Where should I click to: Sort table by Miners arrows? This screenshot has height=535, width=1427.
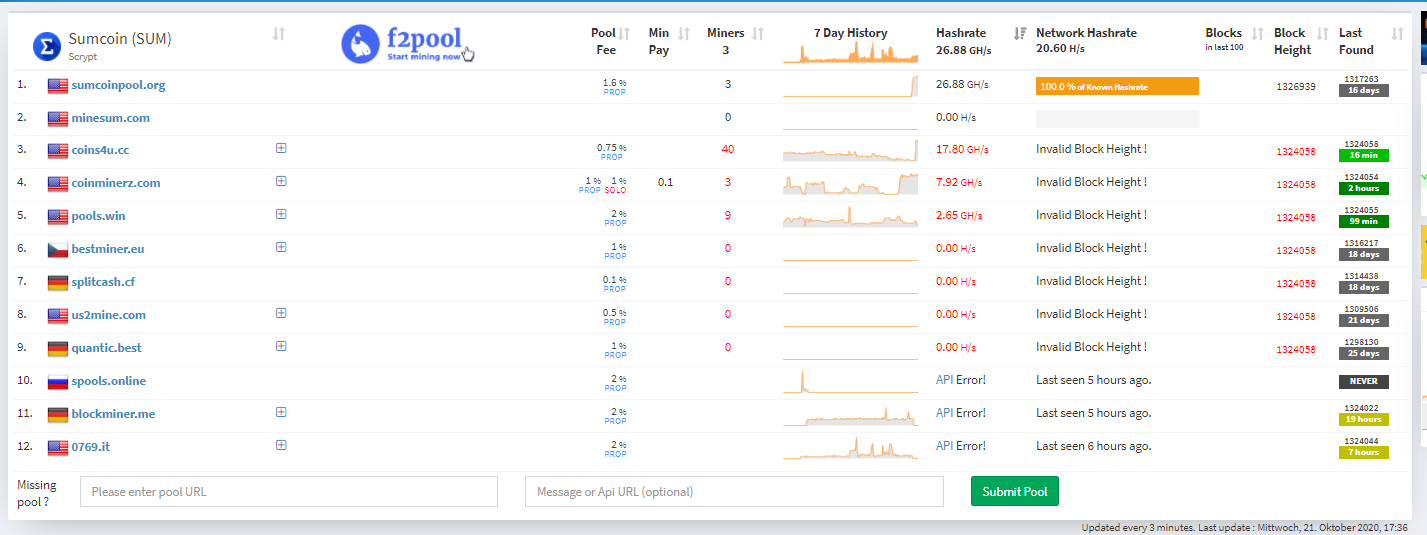[758, 34]
